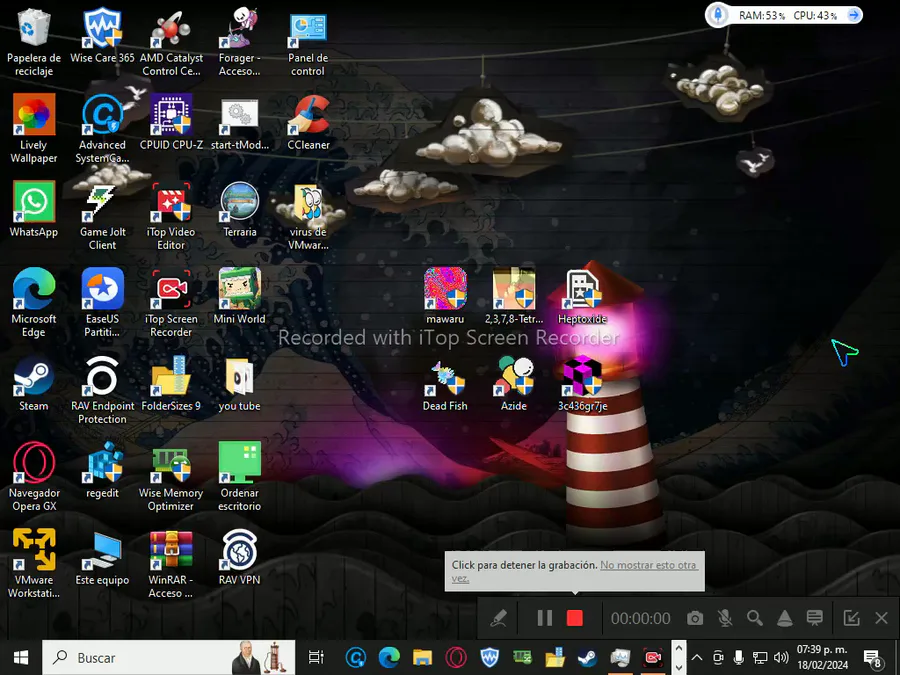Select iTop Screen Recorder desktop icon
Image resolution: width=900 pixels, height=675 pixels.
pos(171,303)
